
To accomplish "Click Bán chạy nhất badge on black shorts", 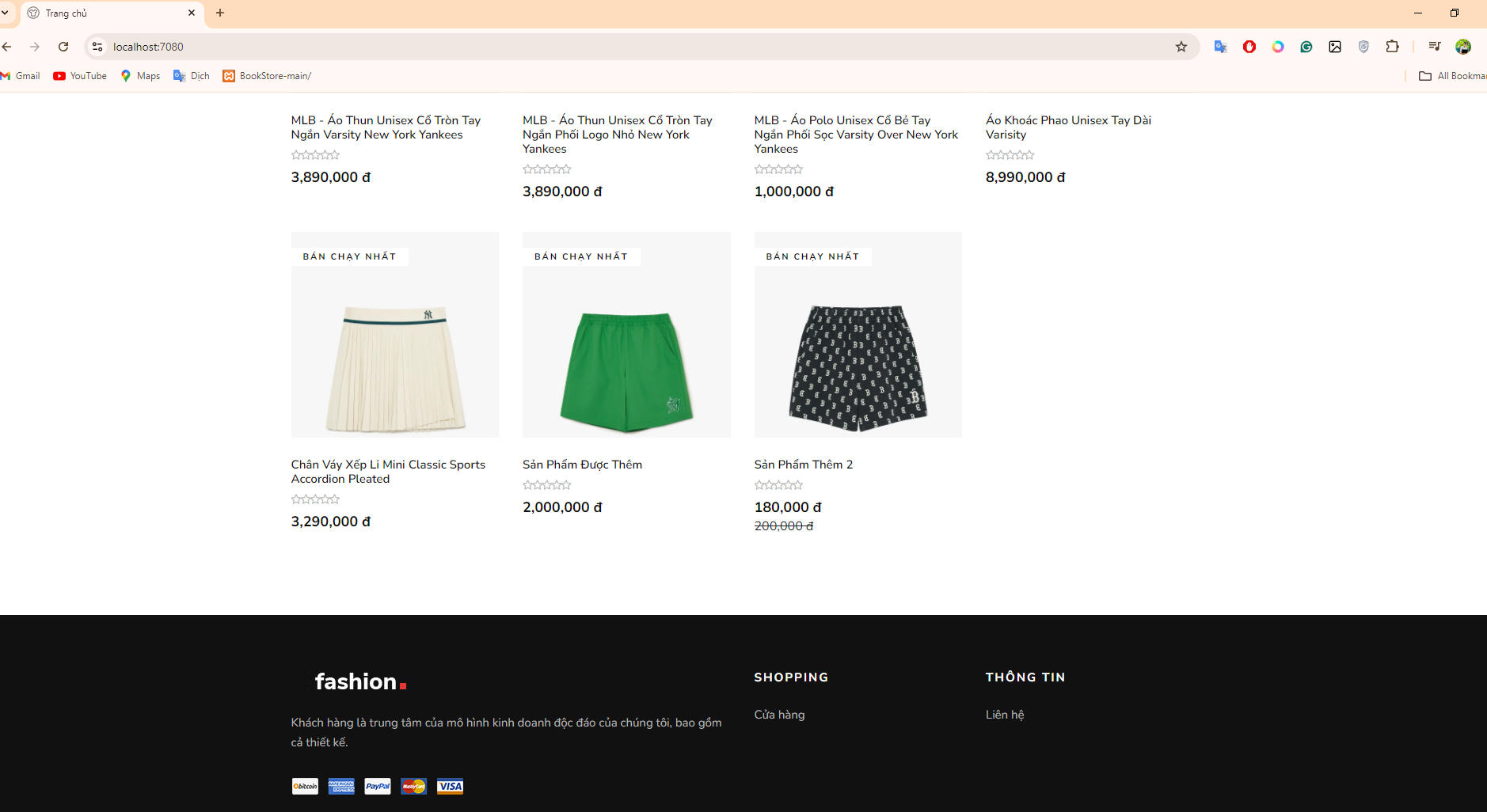I will pos(812,256).
